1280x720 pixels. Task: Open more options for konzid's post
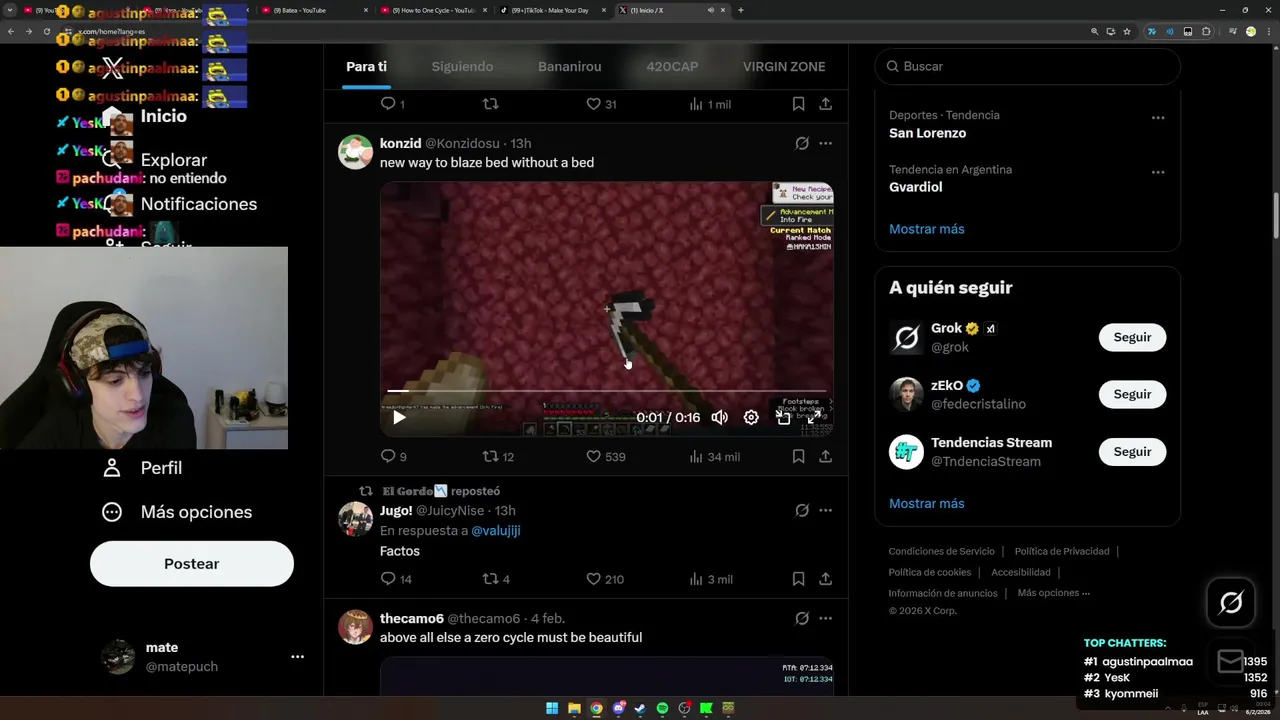825,144
